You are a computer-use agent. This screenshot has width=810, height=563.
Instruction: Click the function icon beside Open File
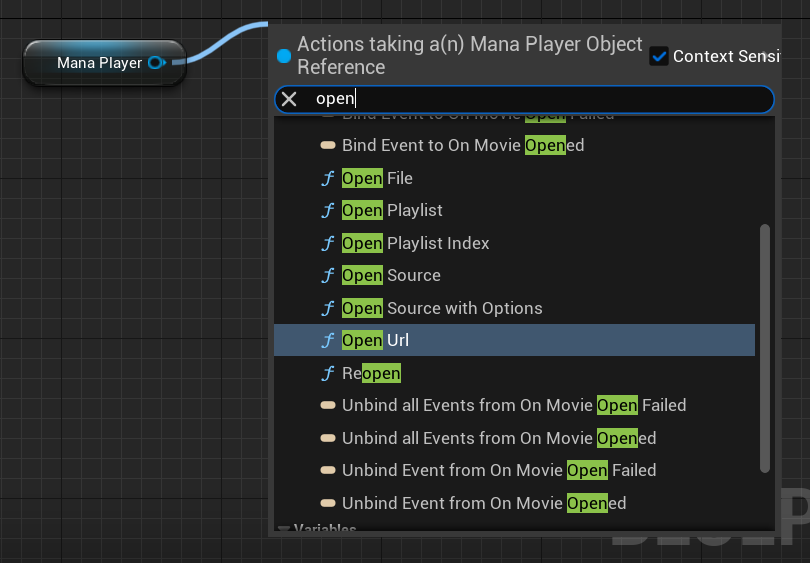pyautogui.click(x=328, y=179)
